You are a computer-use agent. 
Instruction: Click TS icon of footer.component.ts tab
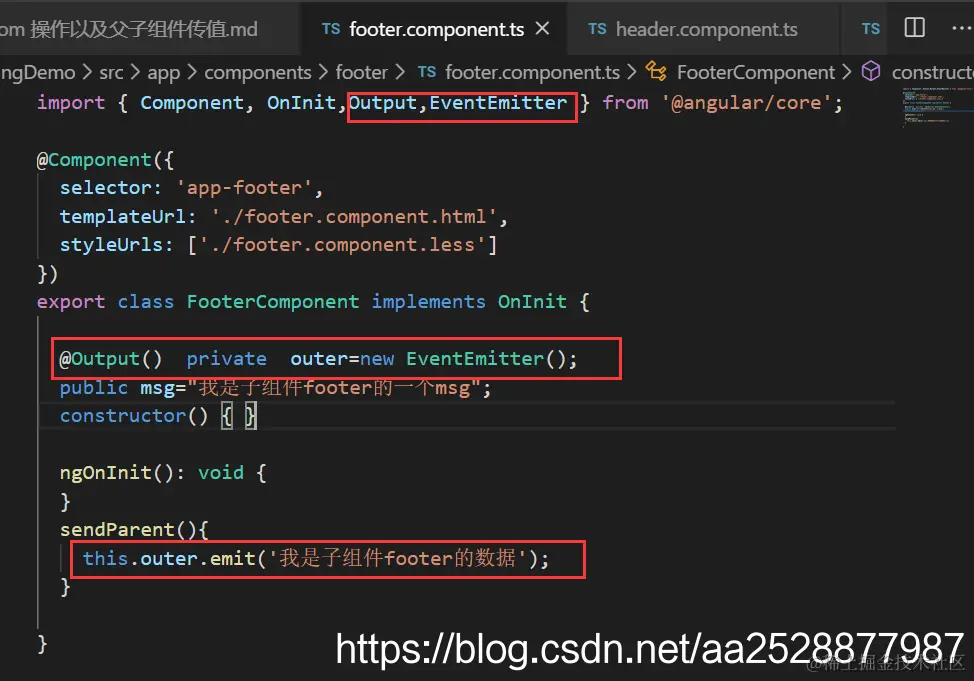point(331,29)
